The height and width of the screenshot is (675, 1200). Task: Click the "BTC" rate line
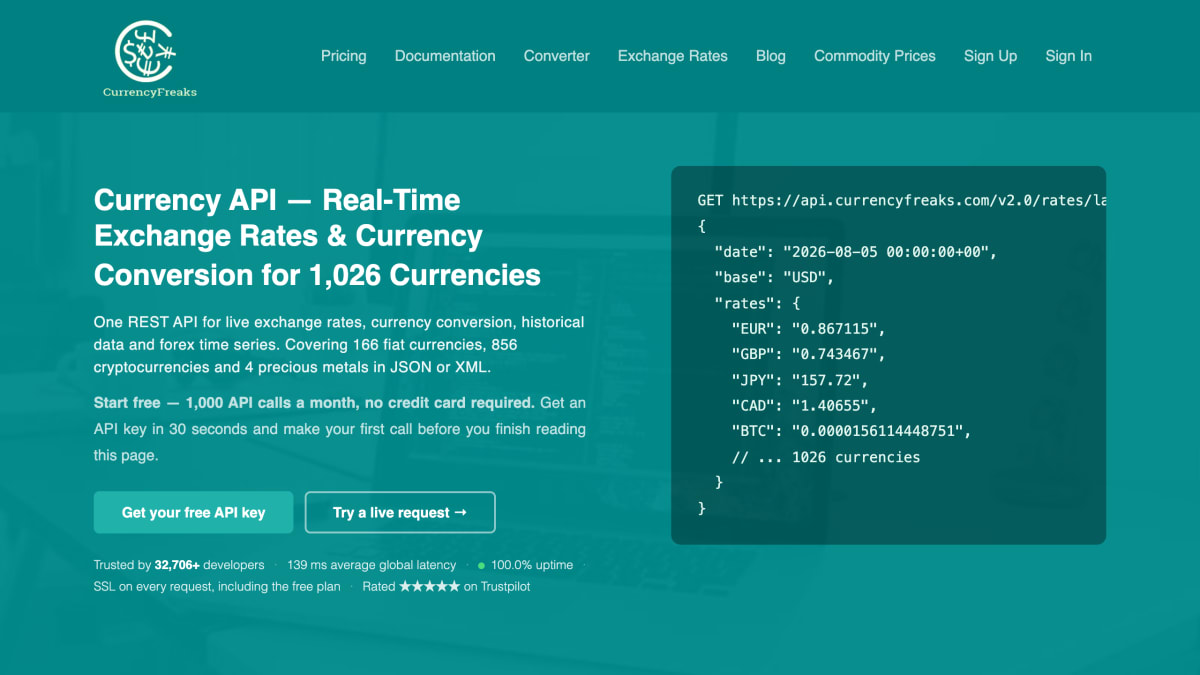tap(851, 431)
